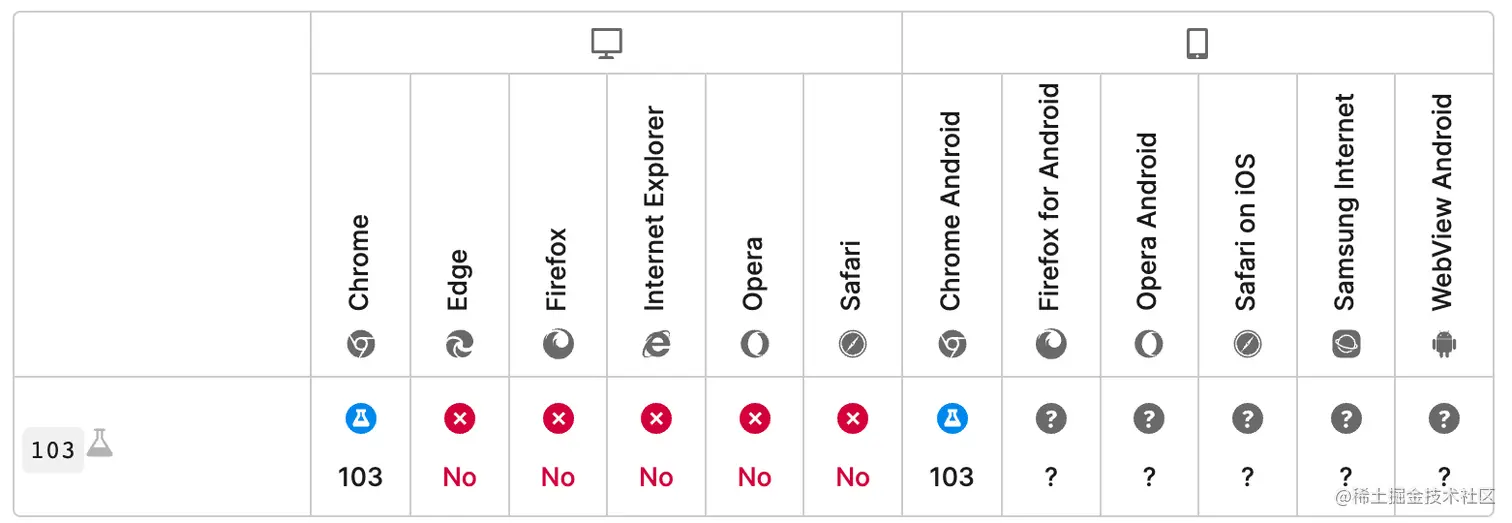1512x523 pixels.
Task: Click the mobile phone icon header
Action: [x=1197, y=43]
